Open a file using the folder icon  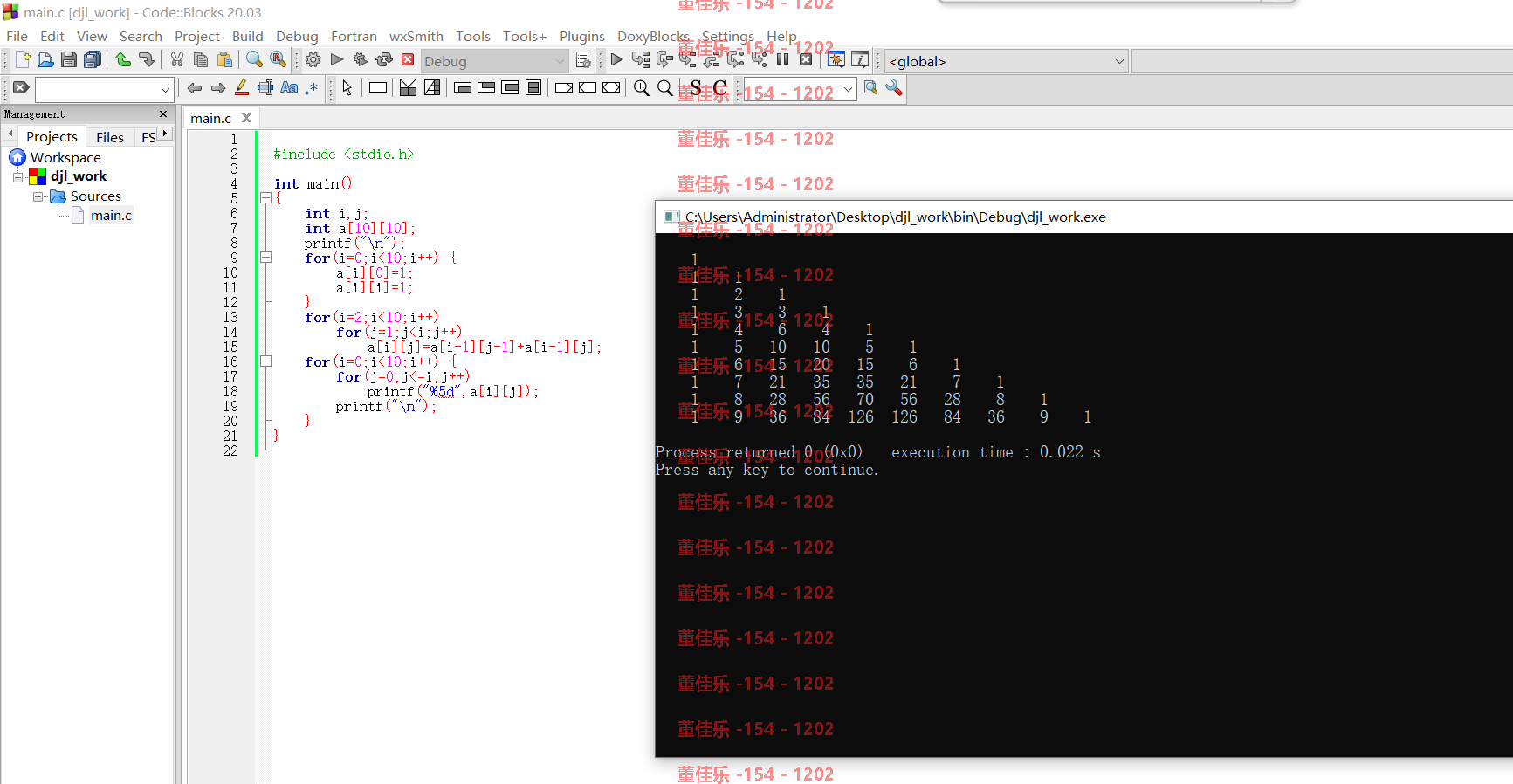pyautogui.click(x=45, y=59)
